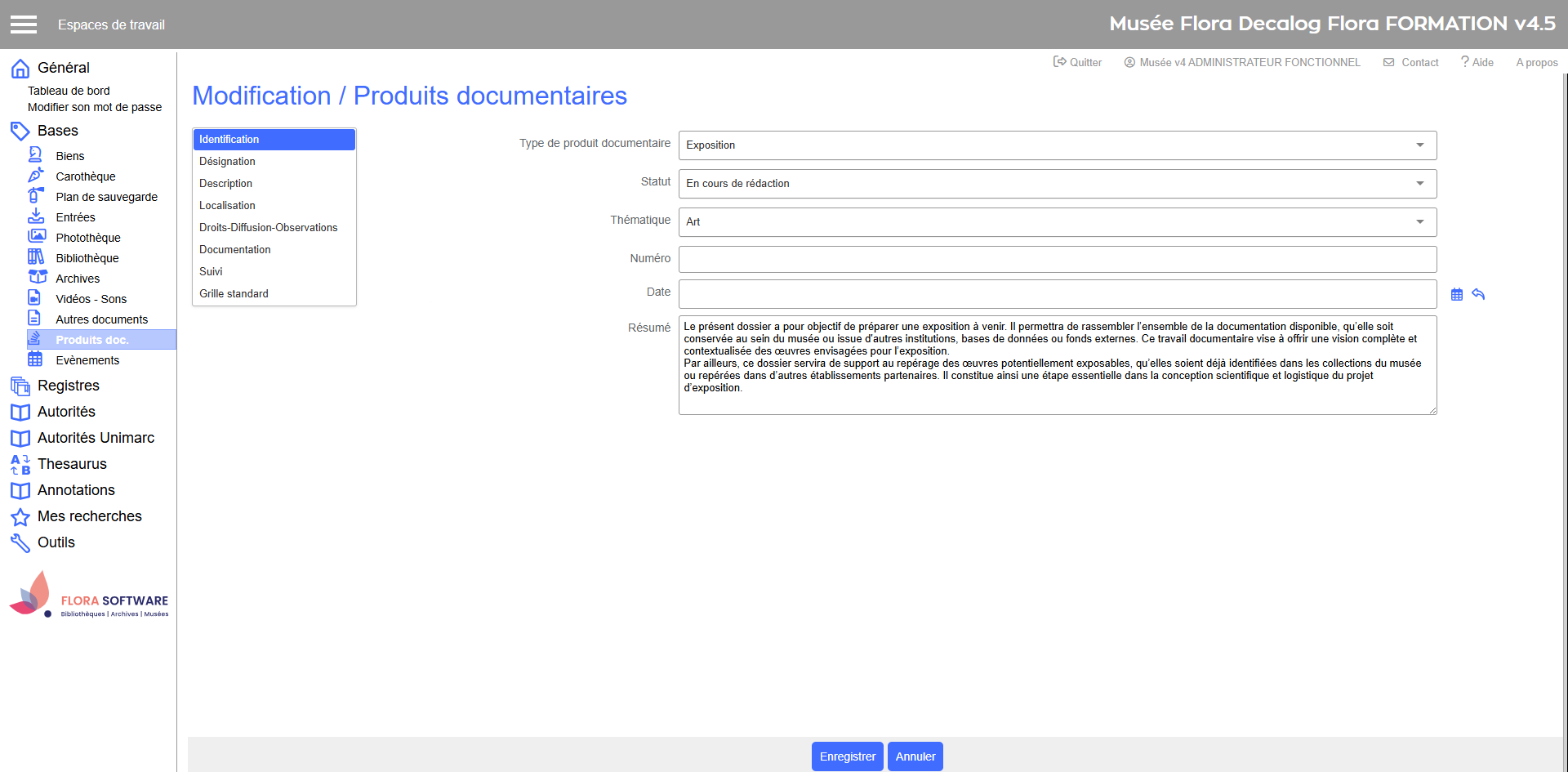The width and height of the screenshot is (1568, 772).
Task: Select the Localisation section
Action: (227, 206)
